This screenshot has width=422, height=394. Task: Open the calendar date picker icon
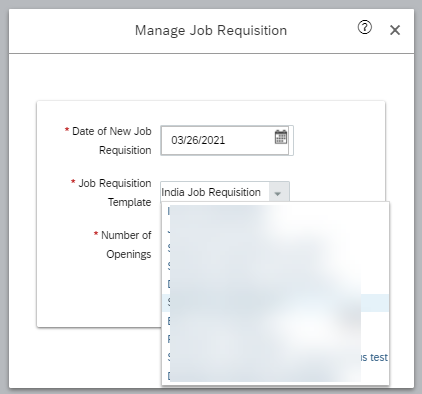pyautogui.click(x=281, y=137)
